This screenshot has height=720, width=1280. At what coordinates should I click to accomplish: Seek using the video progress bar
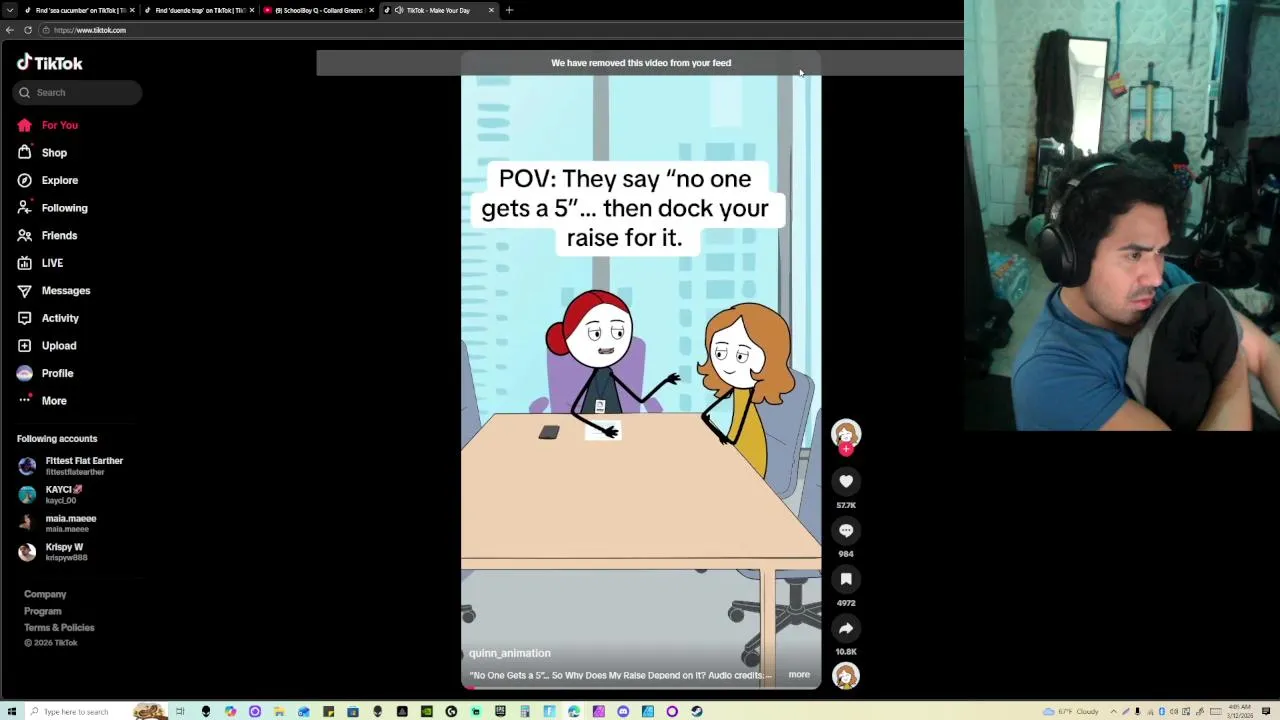[x=641, y=687]
